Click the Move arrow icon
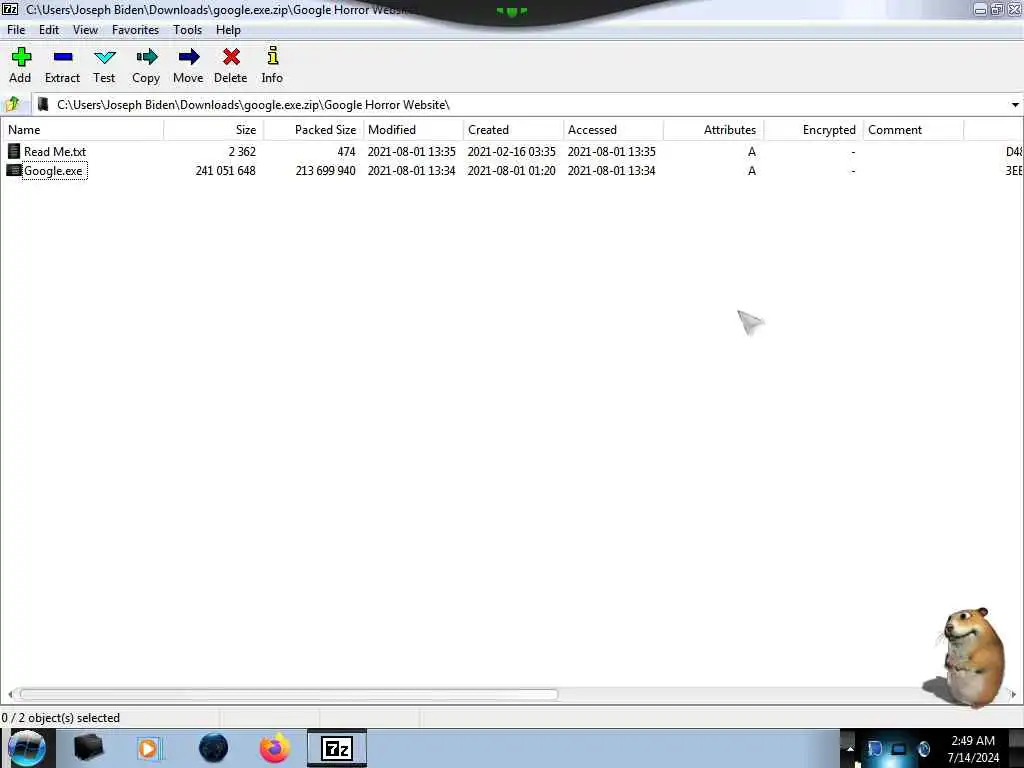The height and width of the screenshot is (768, 1024). click(x=189, y=57)
